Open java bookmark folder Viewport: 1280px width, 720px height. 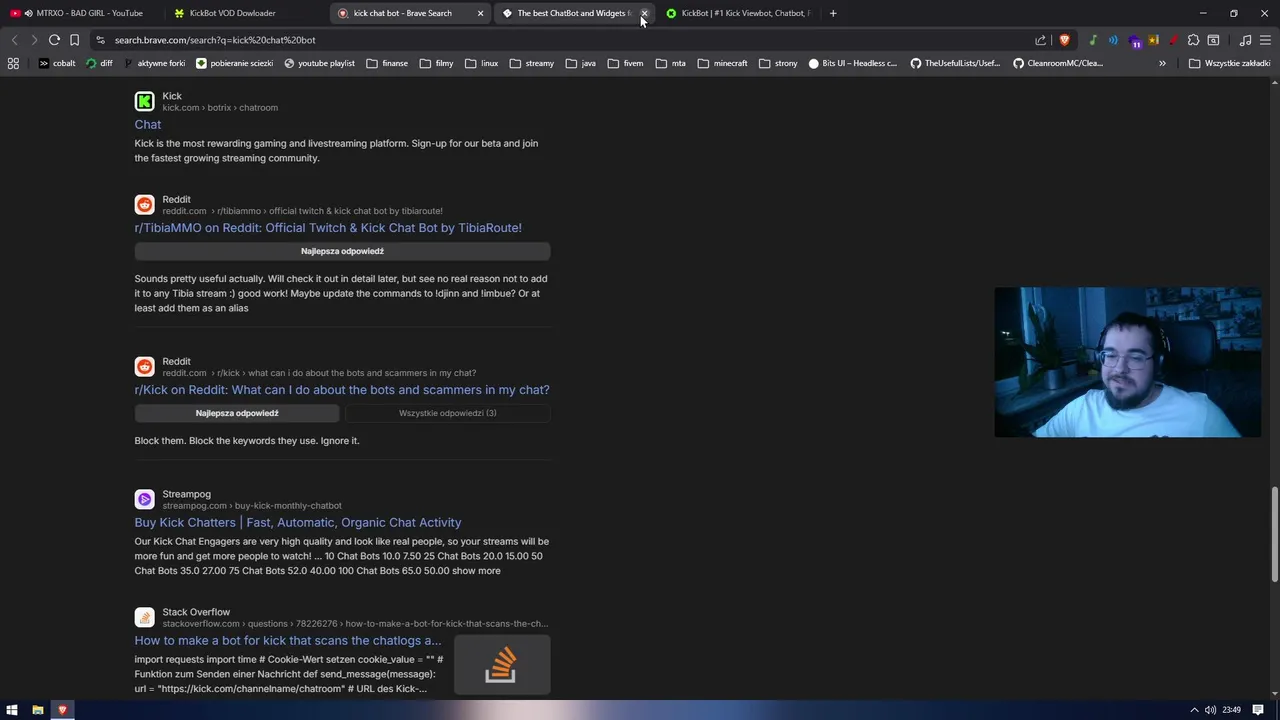tap(581, 63)
